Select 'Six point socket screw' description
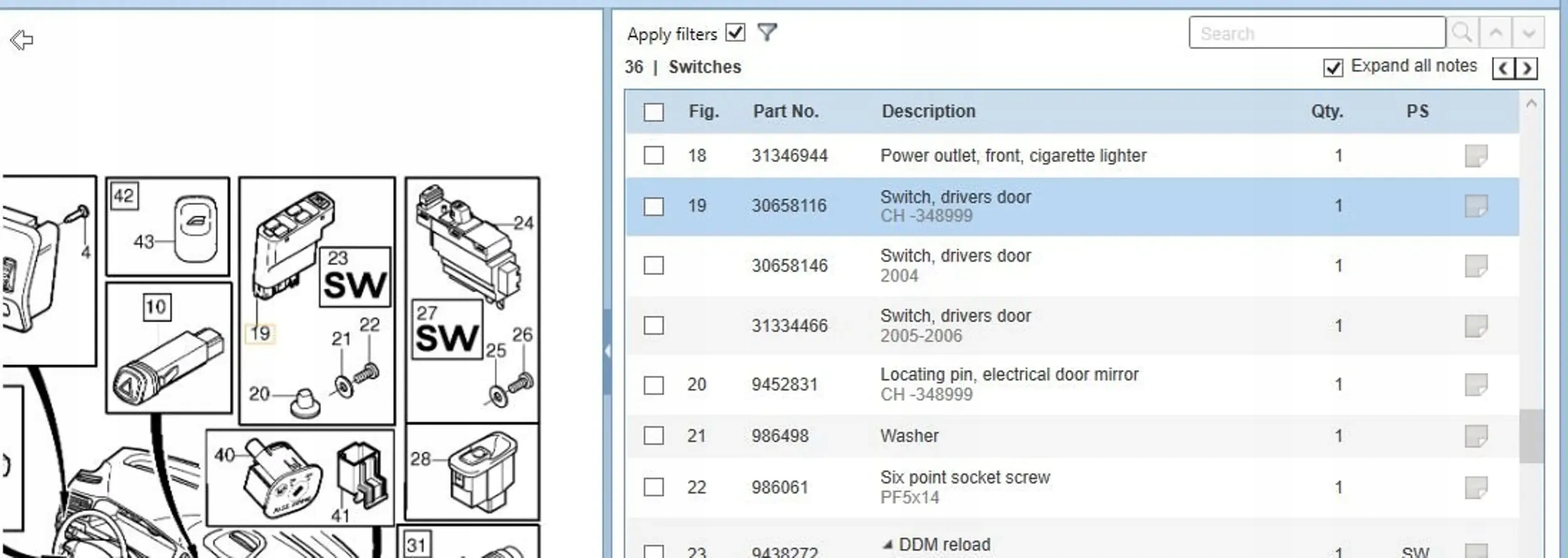 coord(965,478)
